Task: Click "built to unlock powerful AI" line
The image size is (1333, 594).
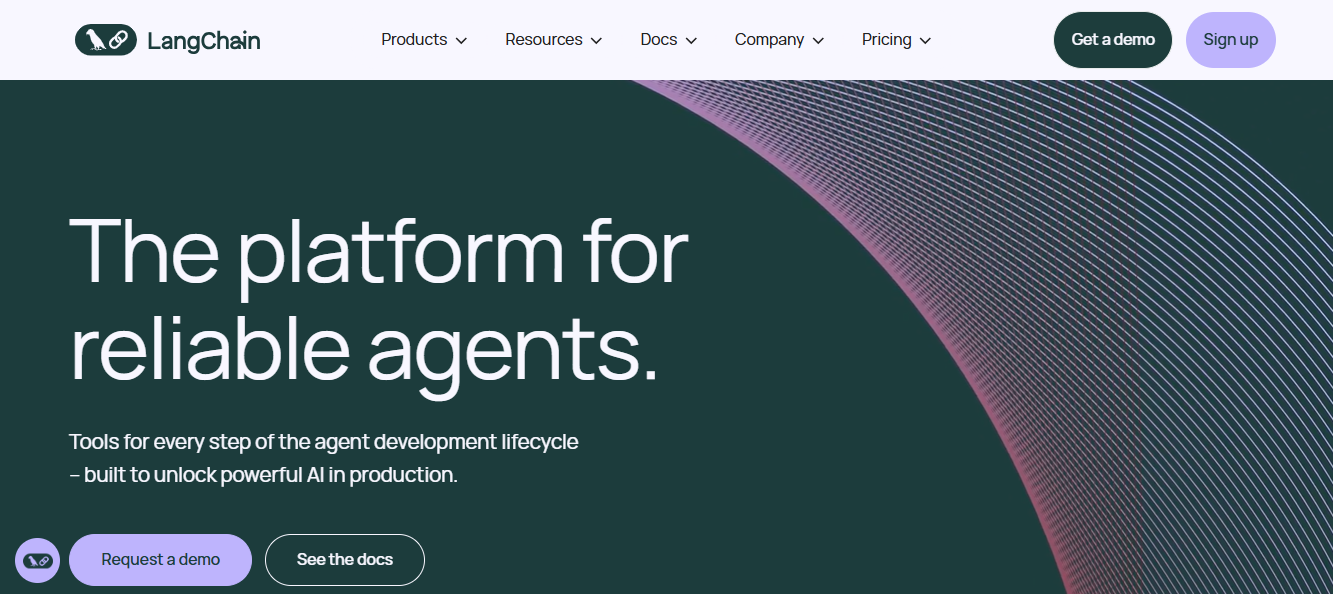Action: click(x=264, y=475)
